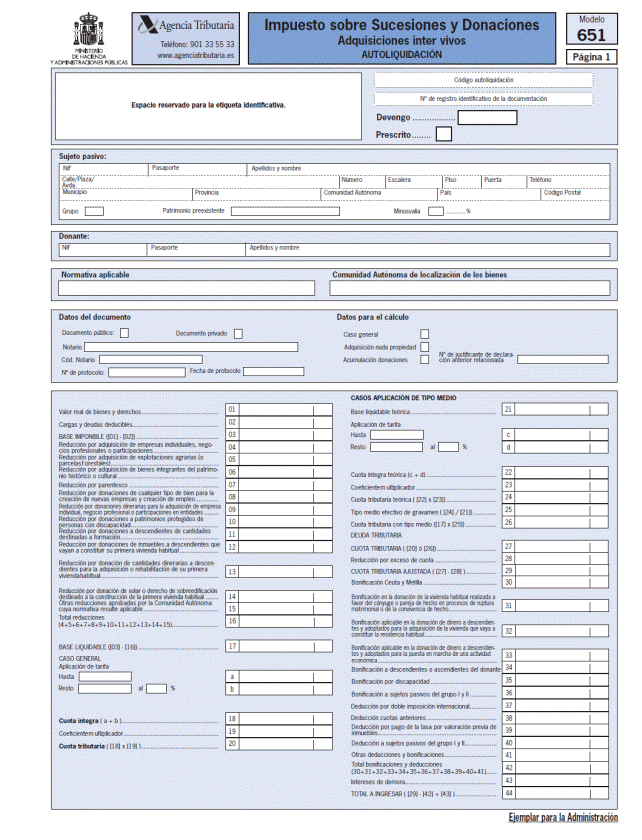This screenshot has height=840, width=642.
Task: Click box 03 Base imponible
Action: (286, 435)
